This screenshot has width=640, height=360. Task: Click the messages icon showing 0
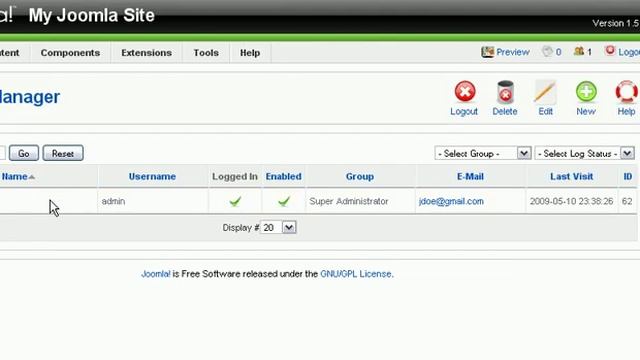pos(547,51)
